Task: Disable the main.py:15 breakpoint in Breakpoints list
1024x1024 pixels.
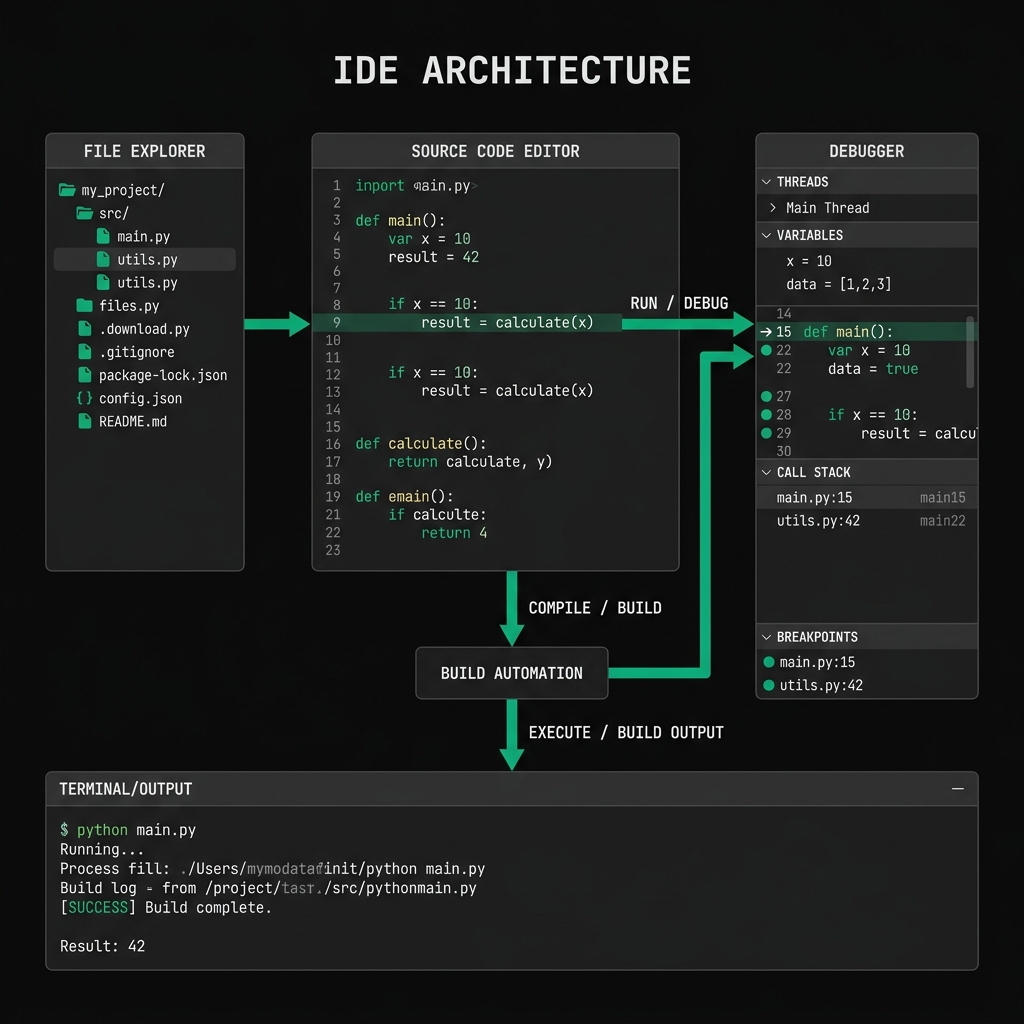Action: (769, 662)
